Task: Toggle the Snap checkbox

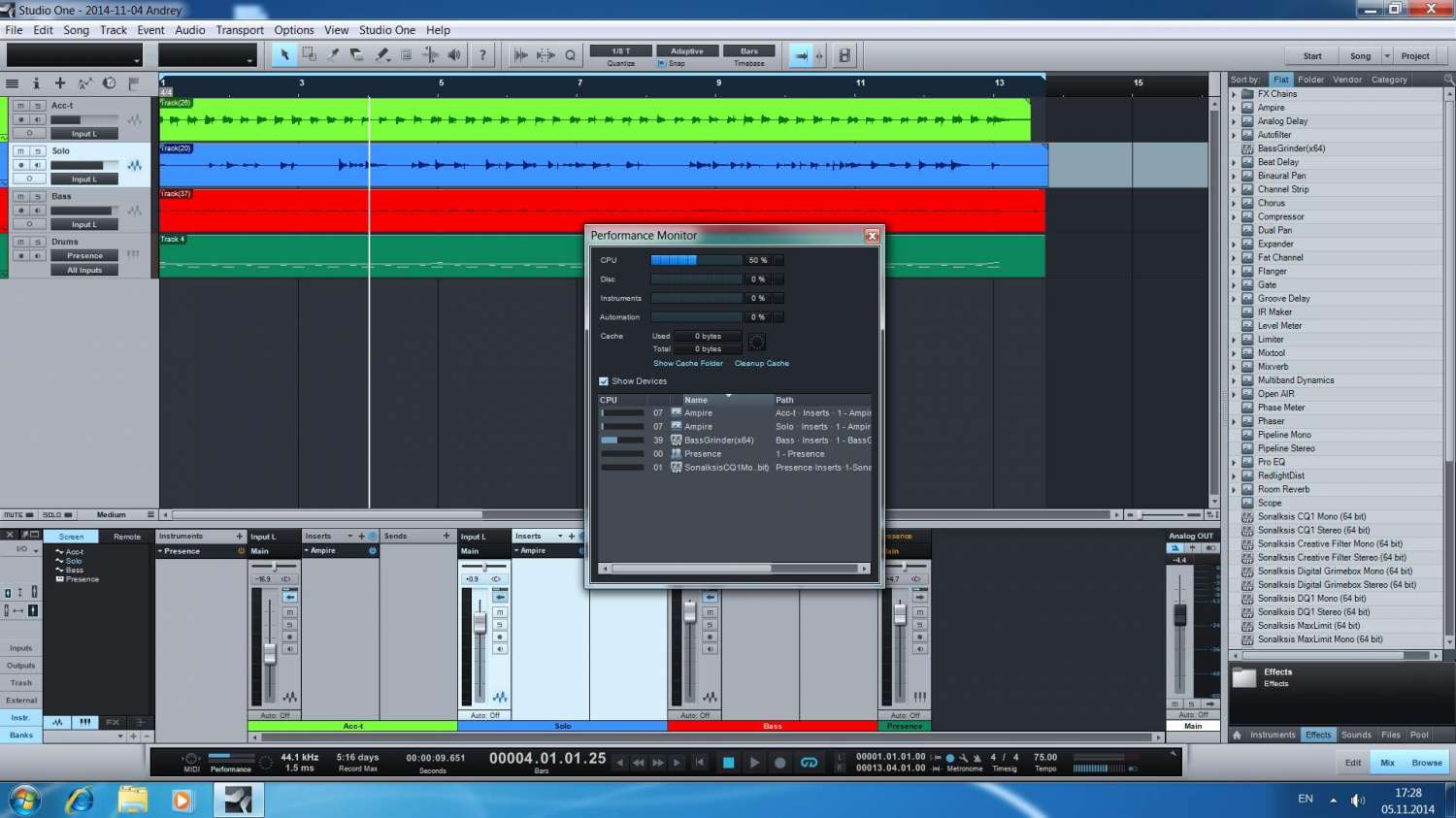Action: [662, 64]
